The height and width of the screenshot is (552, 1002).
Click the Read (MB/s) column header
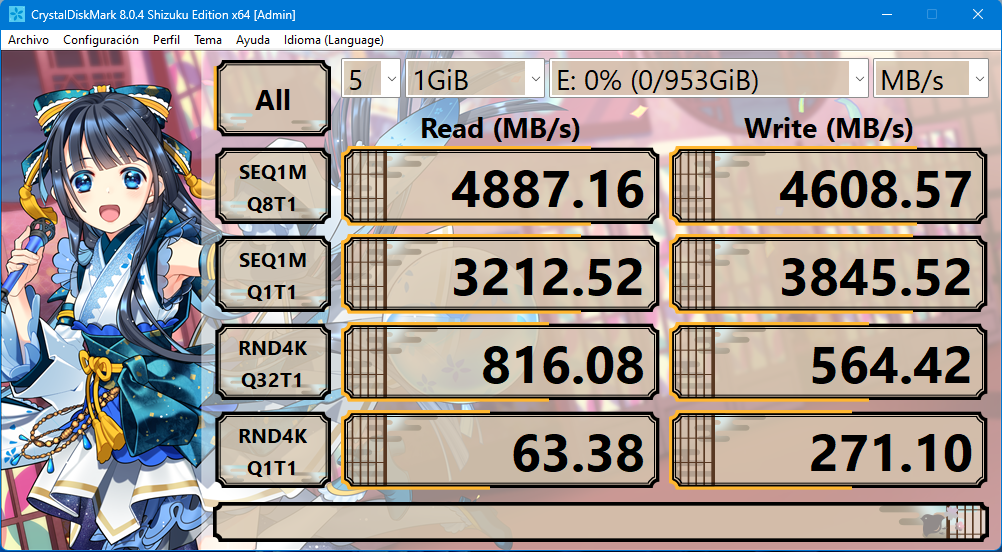(x=500, y=128)
